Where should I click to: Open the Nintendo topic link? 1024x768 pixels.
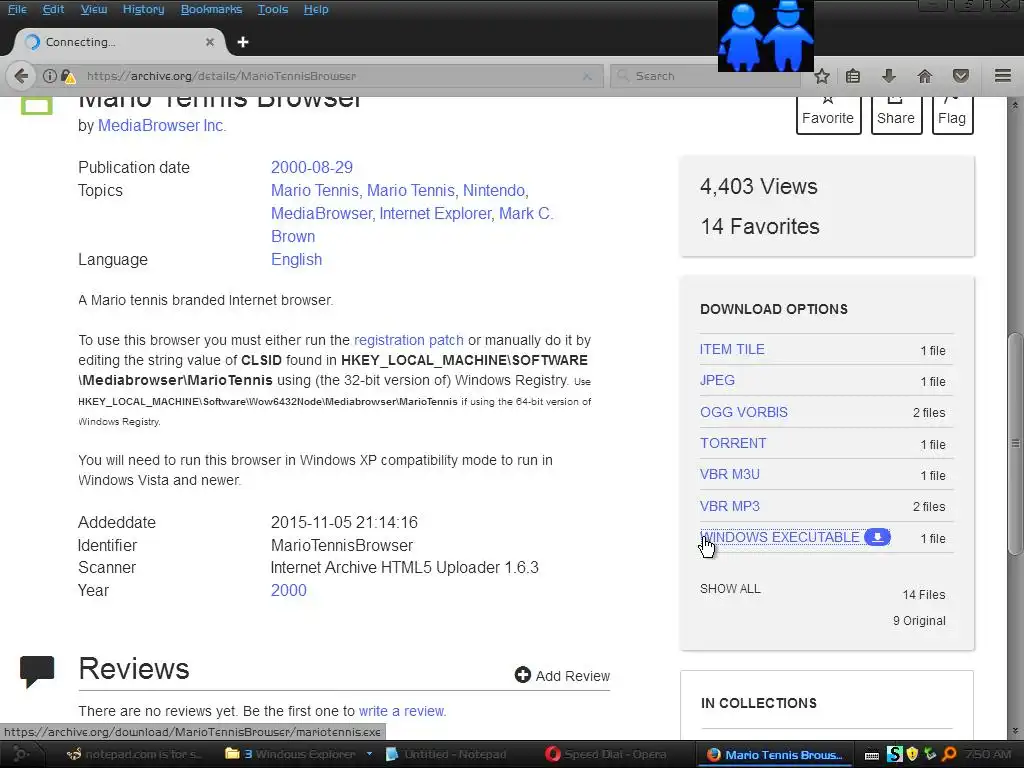[x=493, y=190]
